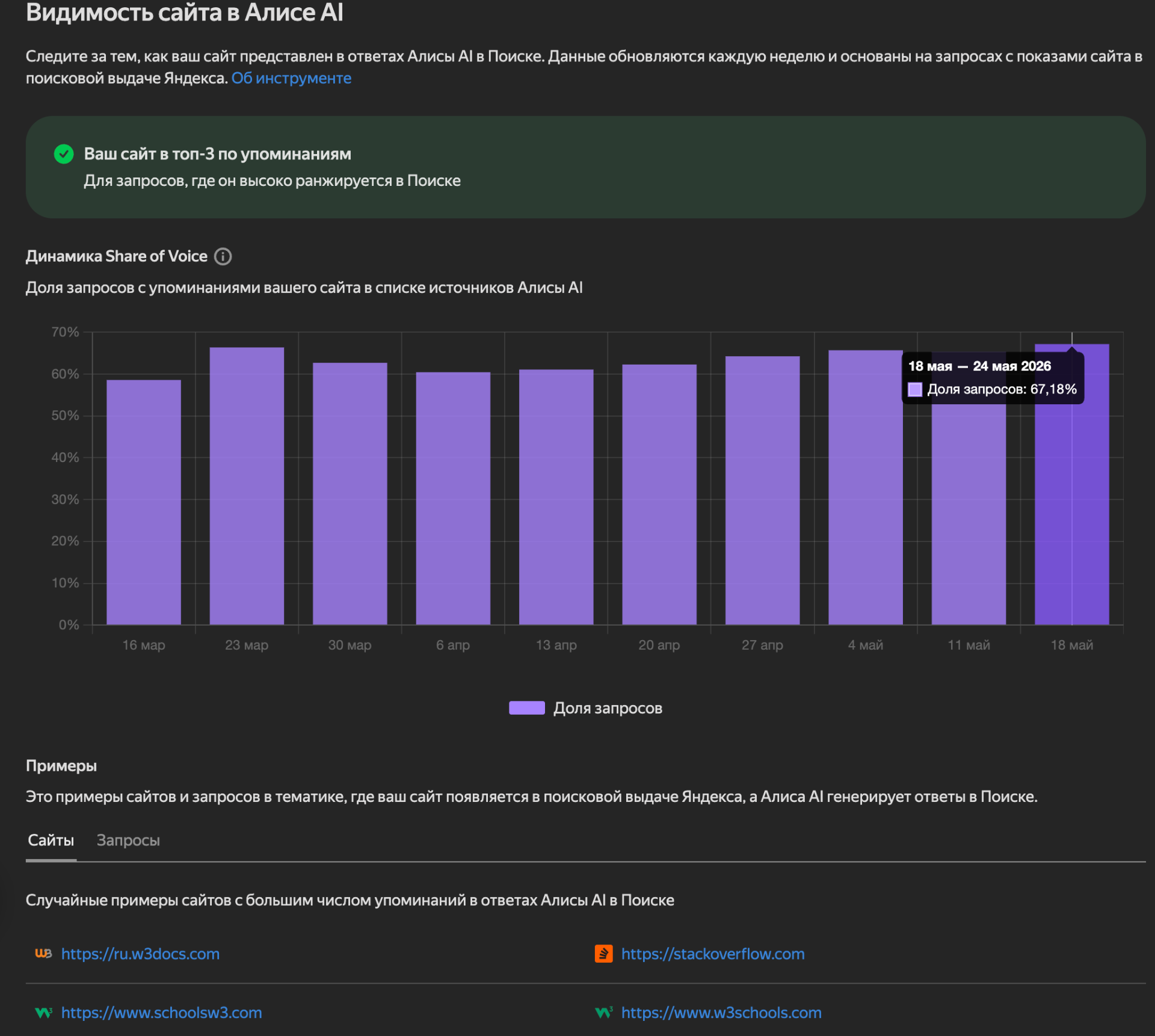The image size is (1155, 1036).
Task: Select the 27 апр bar in chart
Action: pos(763,490)
